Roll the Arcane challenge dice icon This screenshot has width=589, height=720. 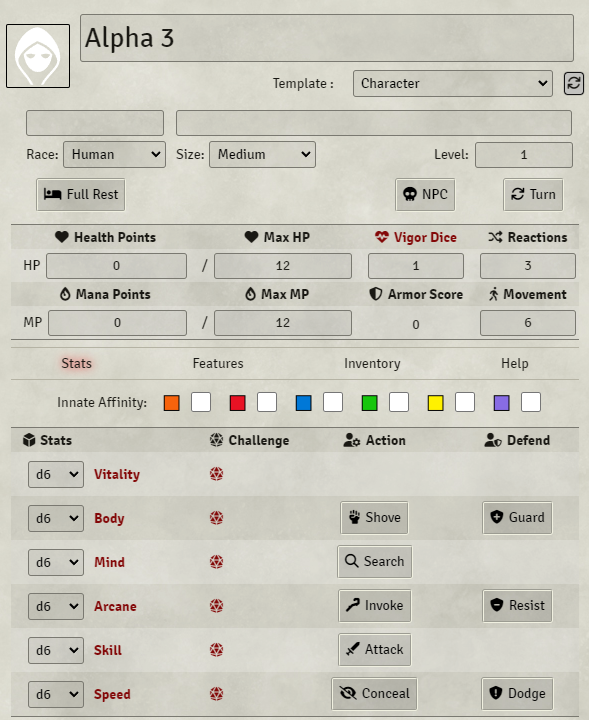coord(216,606)
